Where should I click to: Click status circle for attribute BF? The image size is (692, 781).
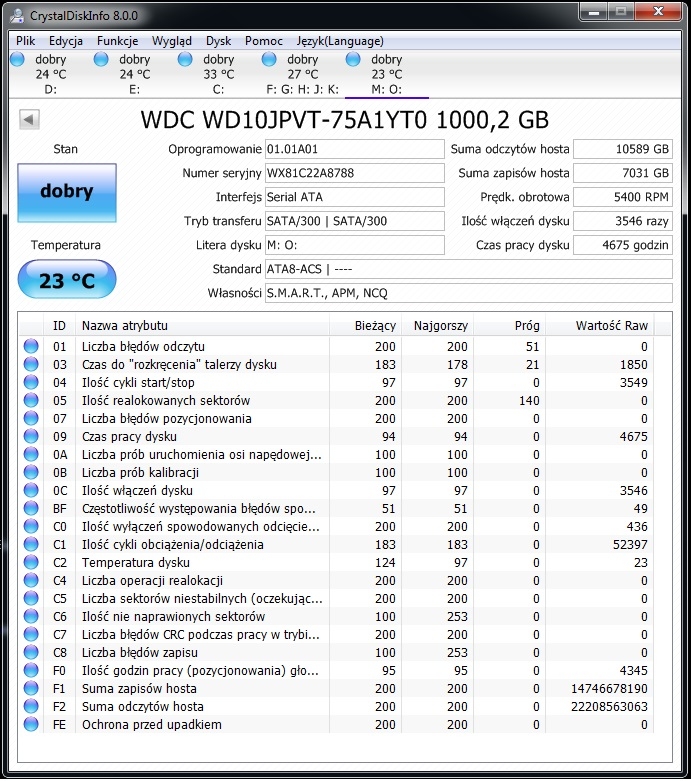pos(31,508)
